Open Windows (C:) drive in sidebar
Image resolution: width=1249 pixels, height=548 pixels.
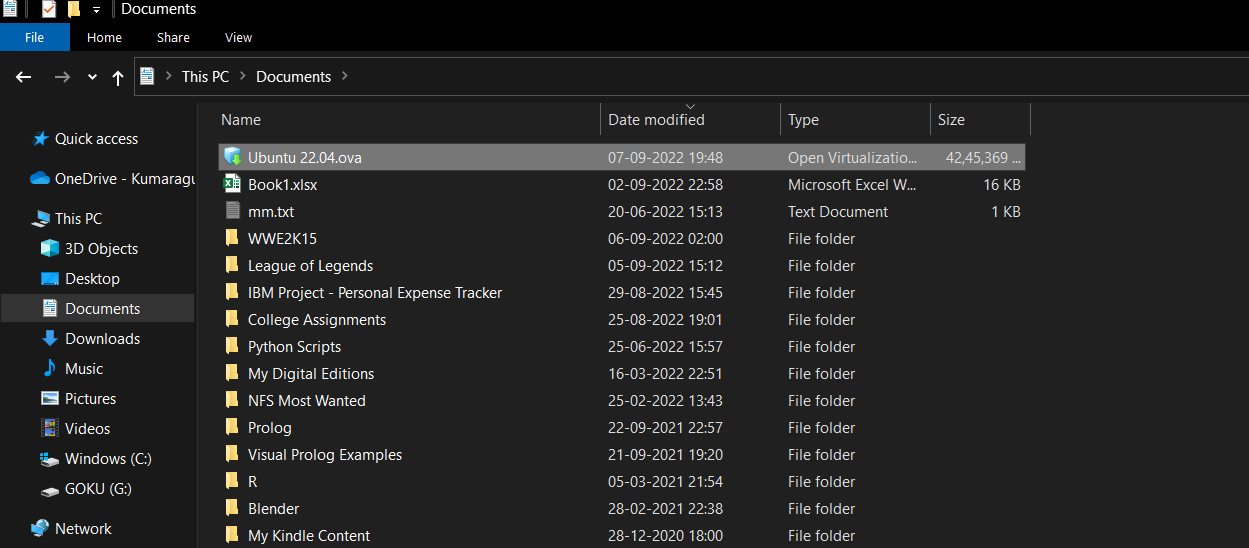click(108, 458)
